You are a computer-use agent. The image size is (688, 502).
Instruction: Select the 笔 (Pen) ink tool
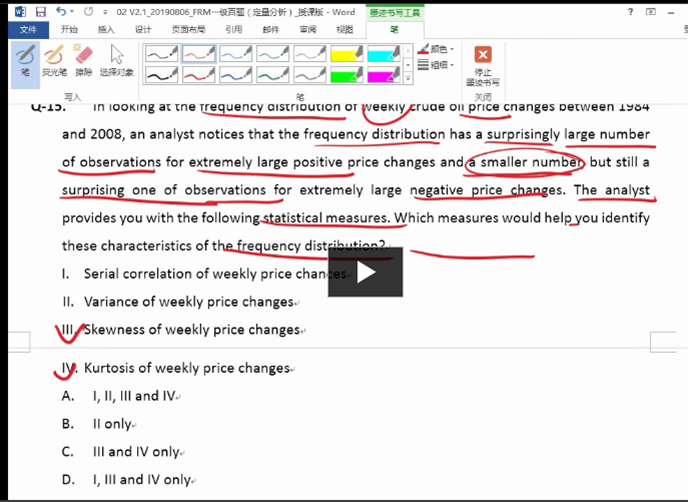pyautogui.click(x=24, y=60)
